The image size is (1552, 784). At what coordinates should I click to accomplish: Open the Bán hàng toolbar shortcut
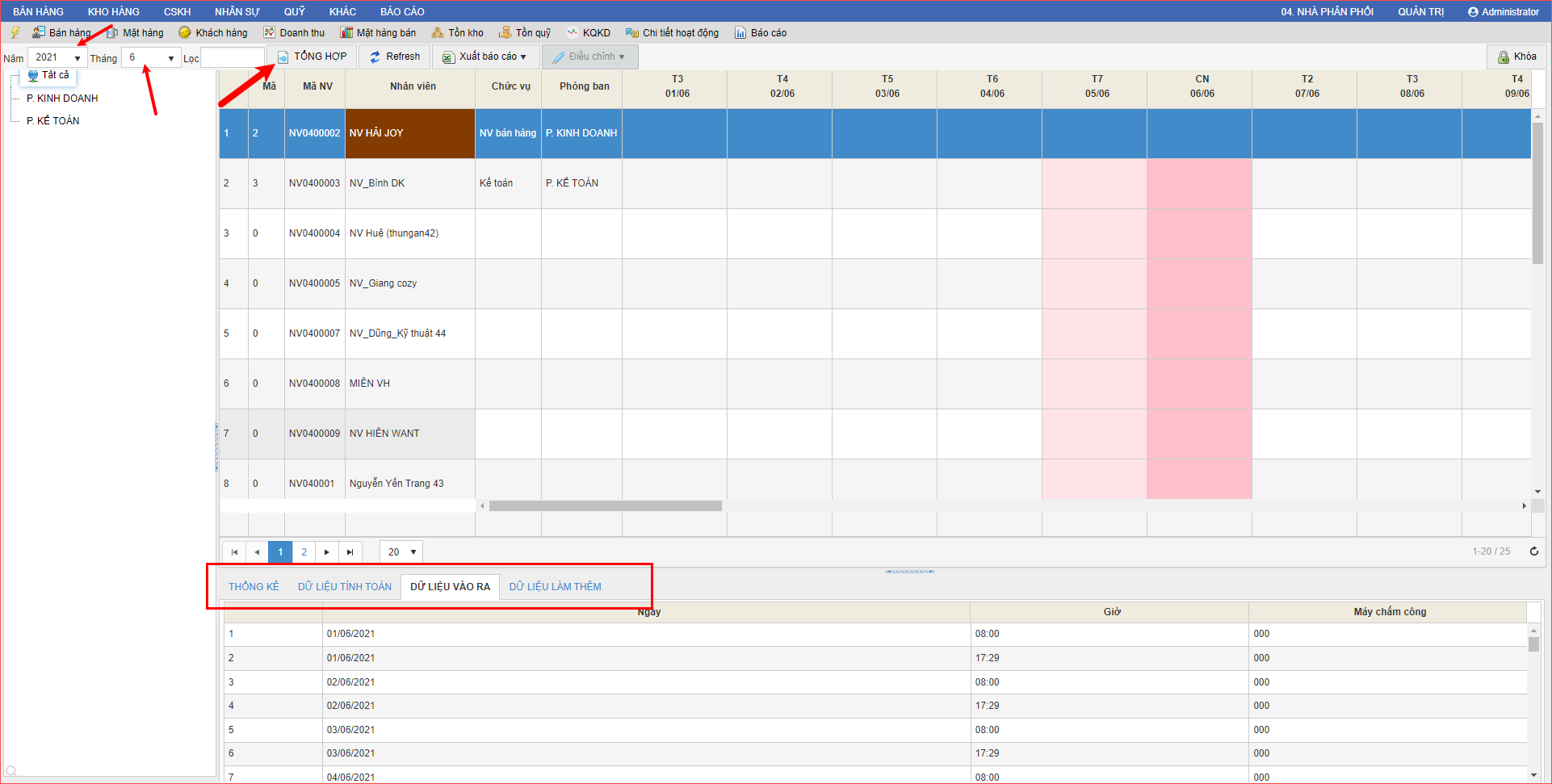(61, 33)
